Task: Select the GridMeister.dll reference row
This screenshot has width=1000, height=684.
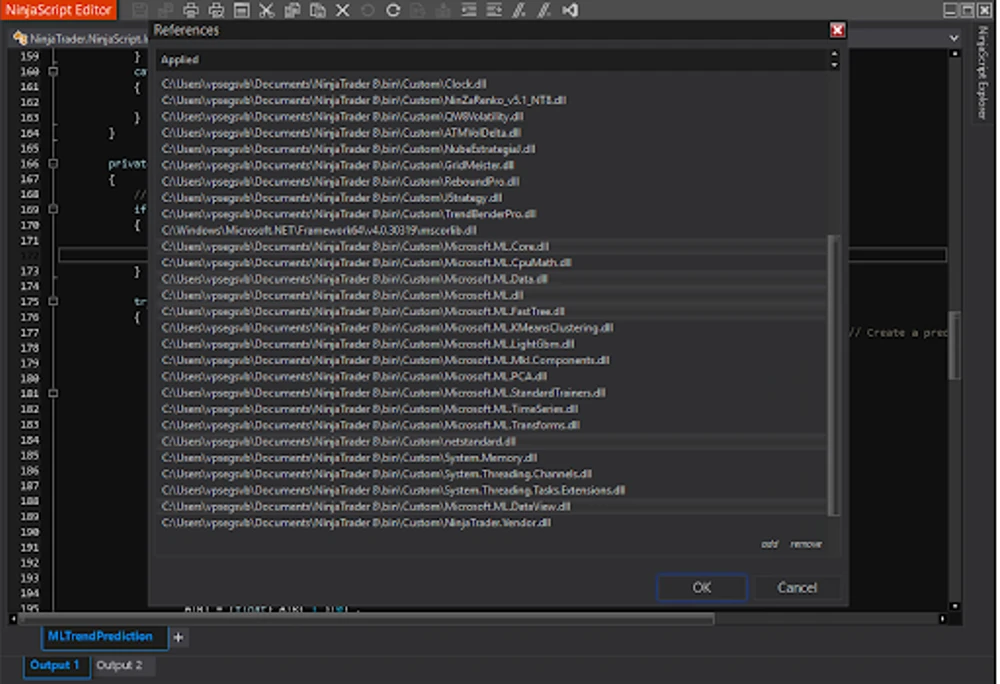Action: [x=491, y=165]
